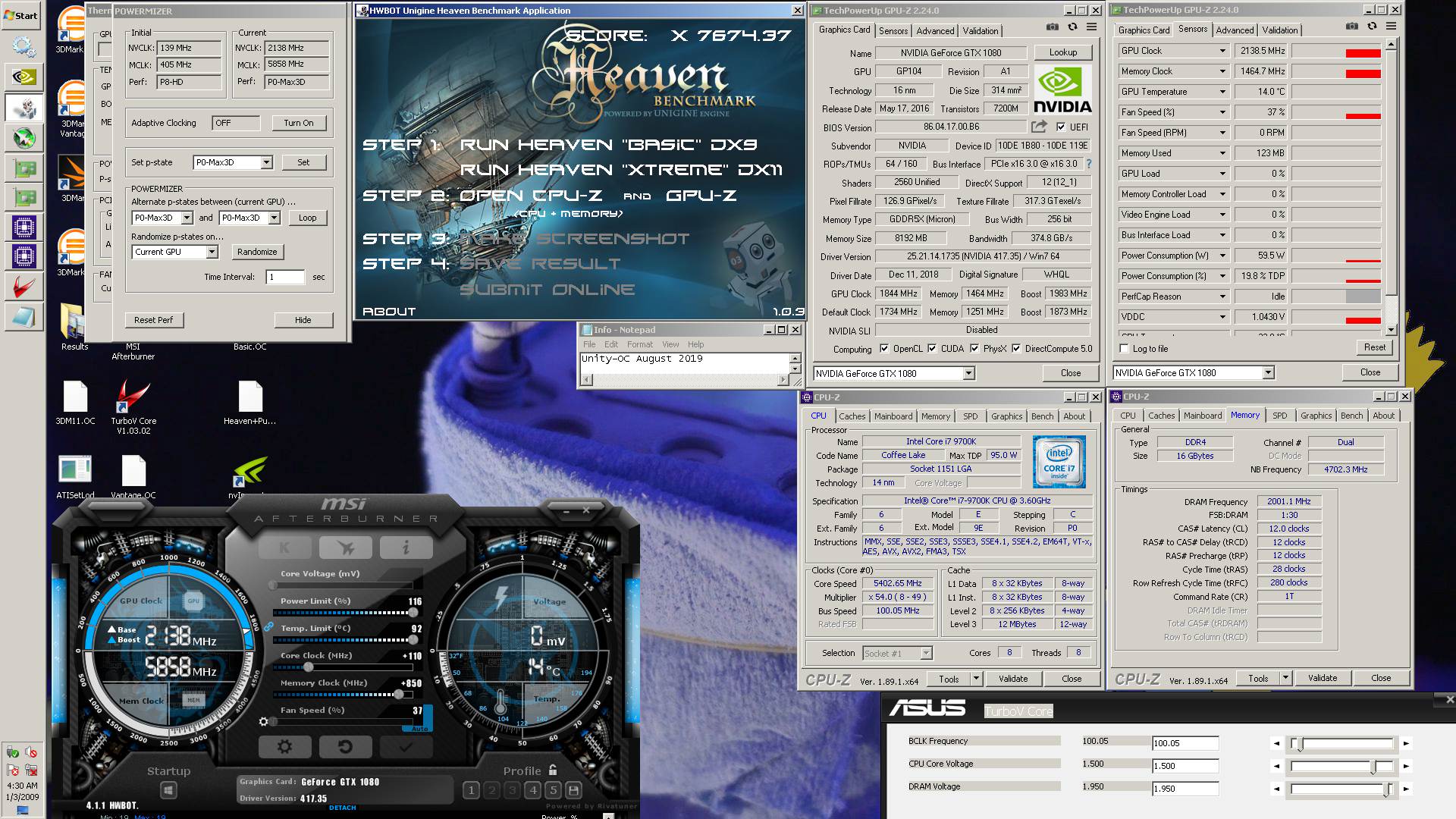Image resolution: width=1456 pixels, height=819 pixels.
Task: Switch to Advanced tab in left GPU-Z
Action: pos(935,31)
